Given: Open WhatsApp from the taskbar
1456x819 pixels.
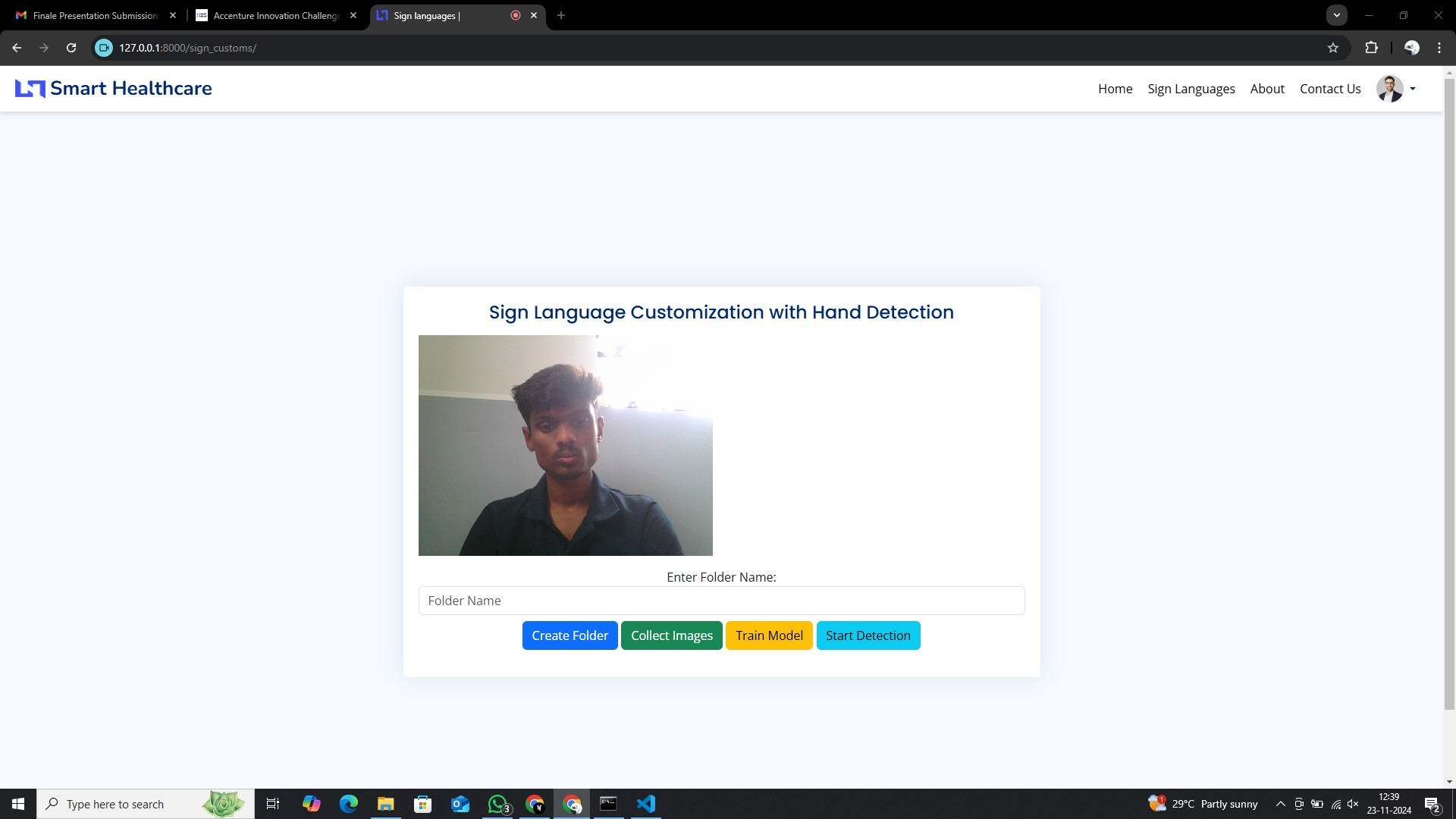Looking at the screenshot, I should [497, 804].
